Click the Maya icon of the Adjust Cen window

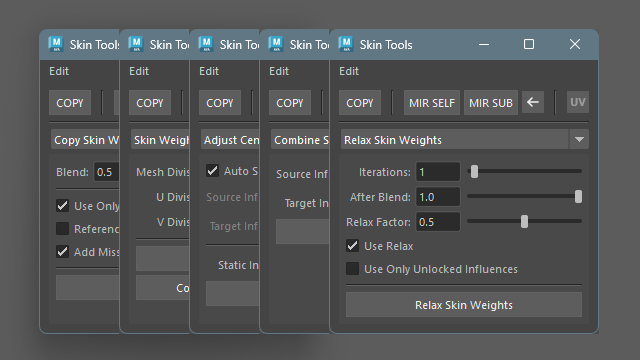[x=206, y=44]
